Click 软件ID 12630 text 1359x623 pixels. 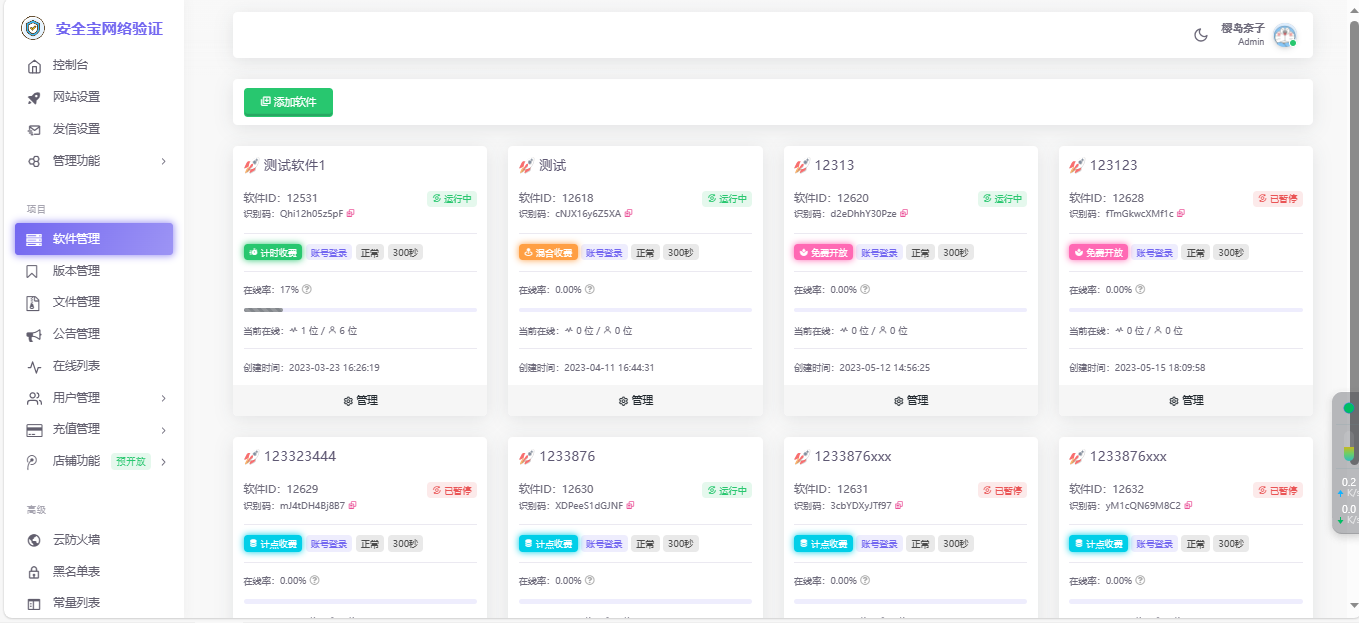point(556,490)
